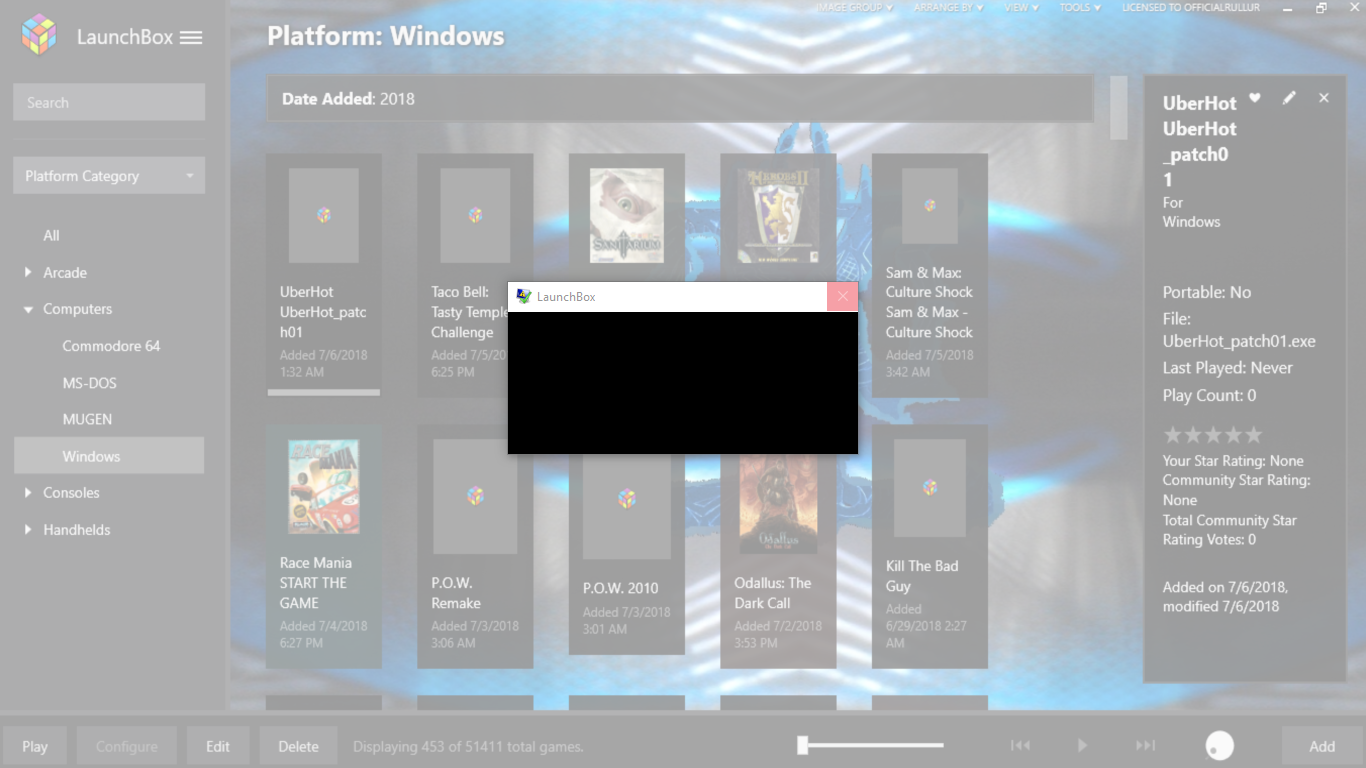Click the LaunchBox dialog title icon
The image size is (1366, 768).
click(523, 296)
